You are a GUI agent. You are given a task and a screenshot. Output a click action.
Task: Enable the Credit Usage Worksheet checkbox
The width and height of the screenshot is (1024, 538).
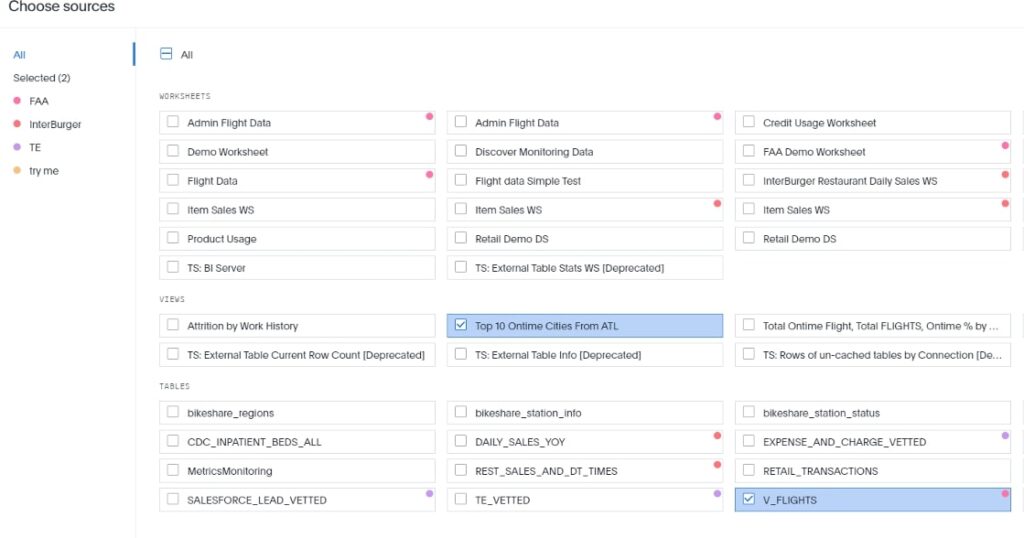(749, 123)
